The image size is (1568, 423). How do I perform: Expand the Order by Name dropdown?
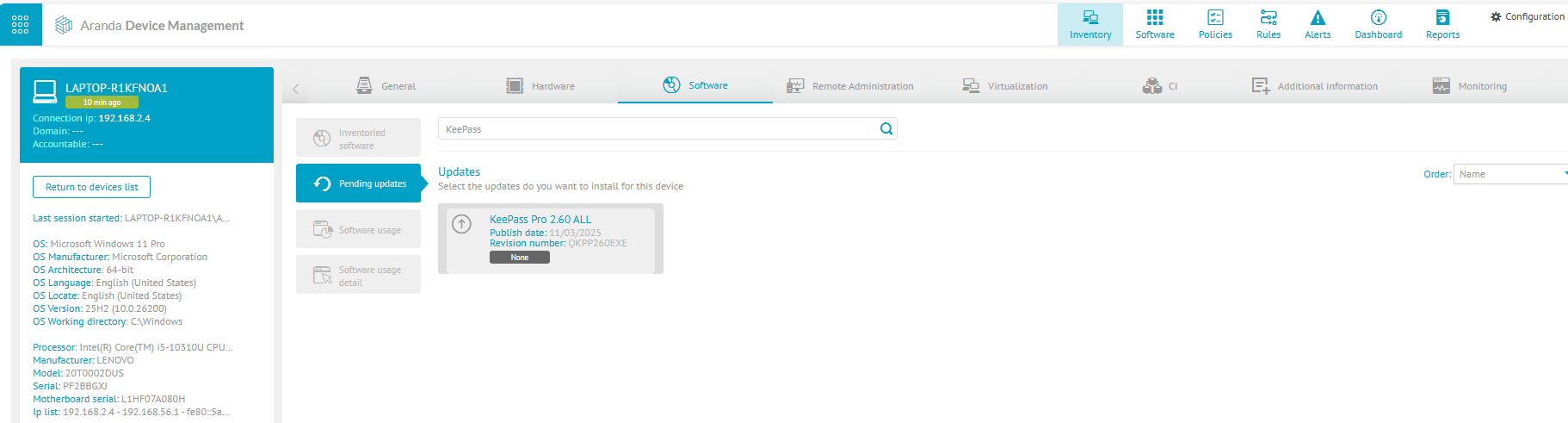(x=1510, y=174)
